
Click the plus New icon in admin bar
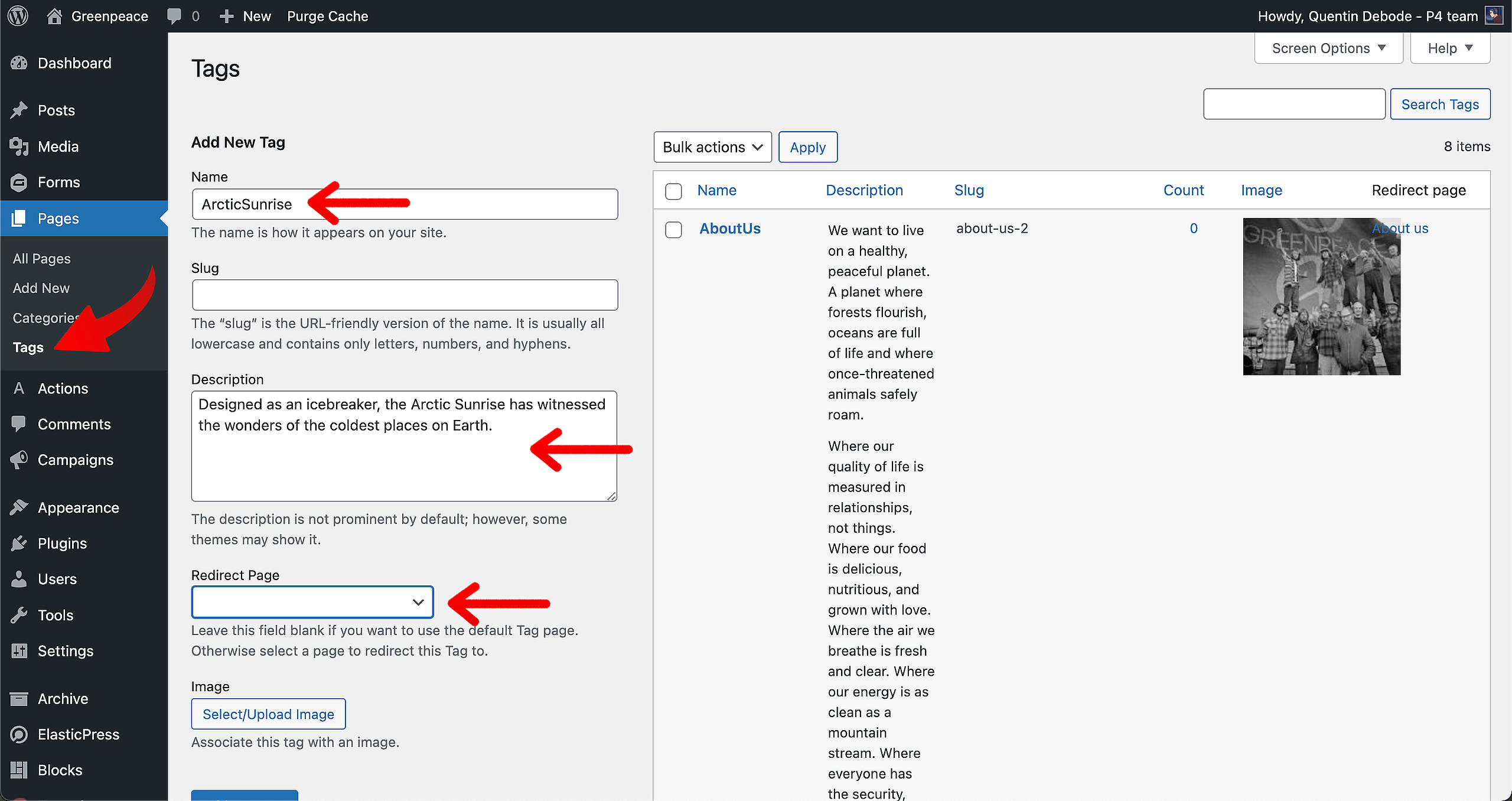coord(226,16)
